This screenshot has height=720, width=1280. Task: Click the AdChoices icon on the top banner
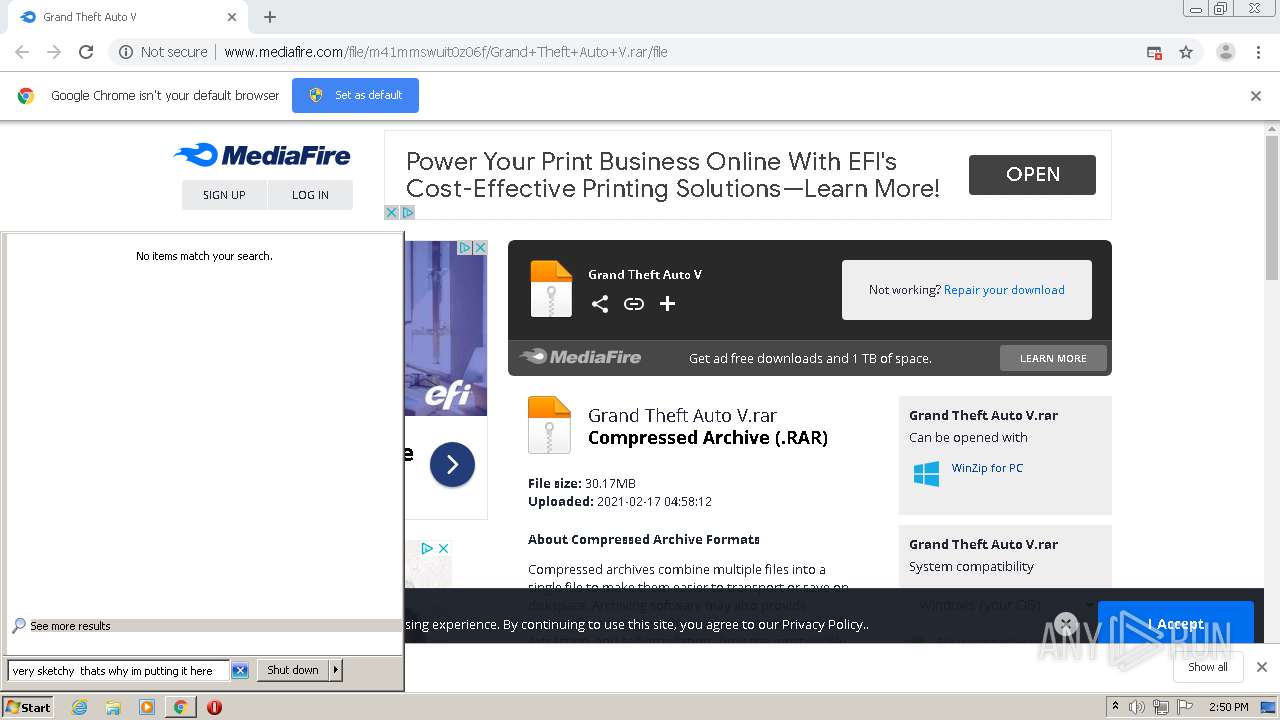click(407, 212)
